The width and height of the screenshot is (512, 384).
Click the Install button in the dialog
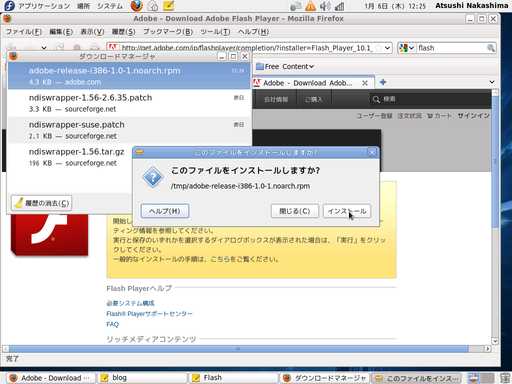347,211
